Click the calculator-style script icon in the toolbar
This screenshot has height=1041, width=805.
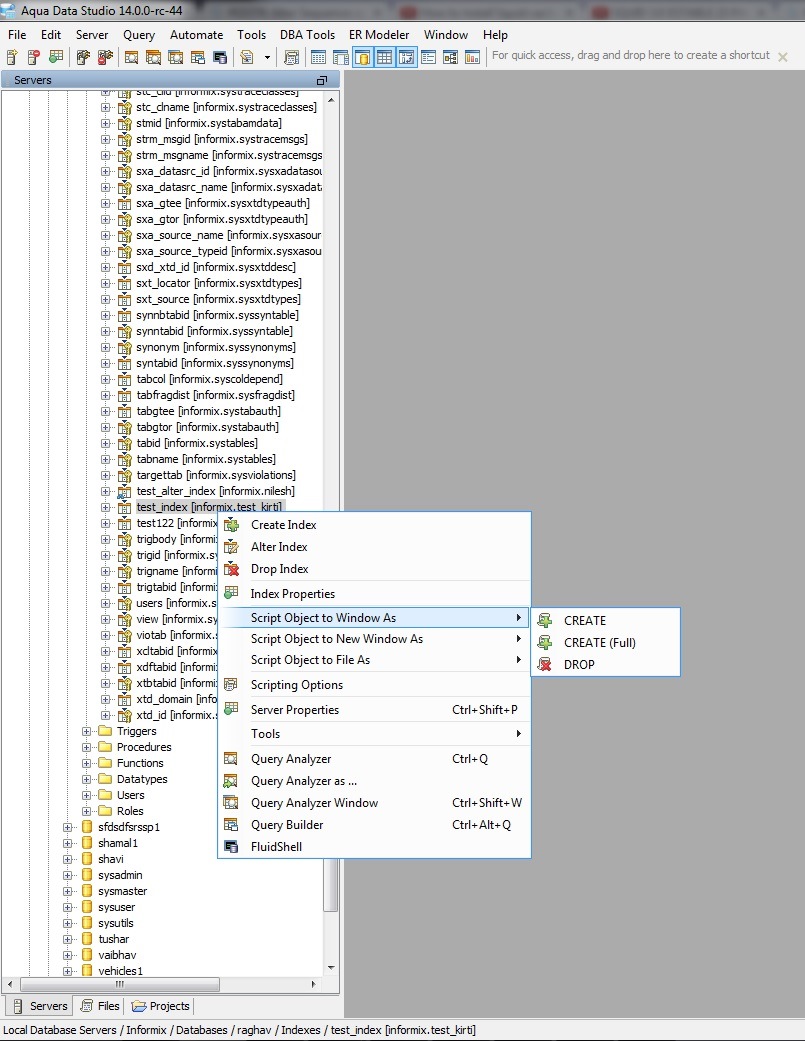tap(291, 58)
